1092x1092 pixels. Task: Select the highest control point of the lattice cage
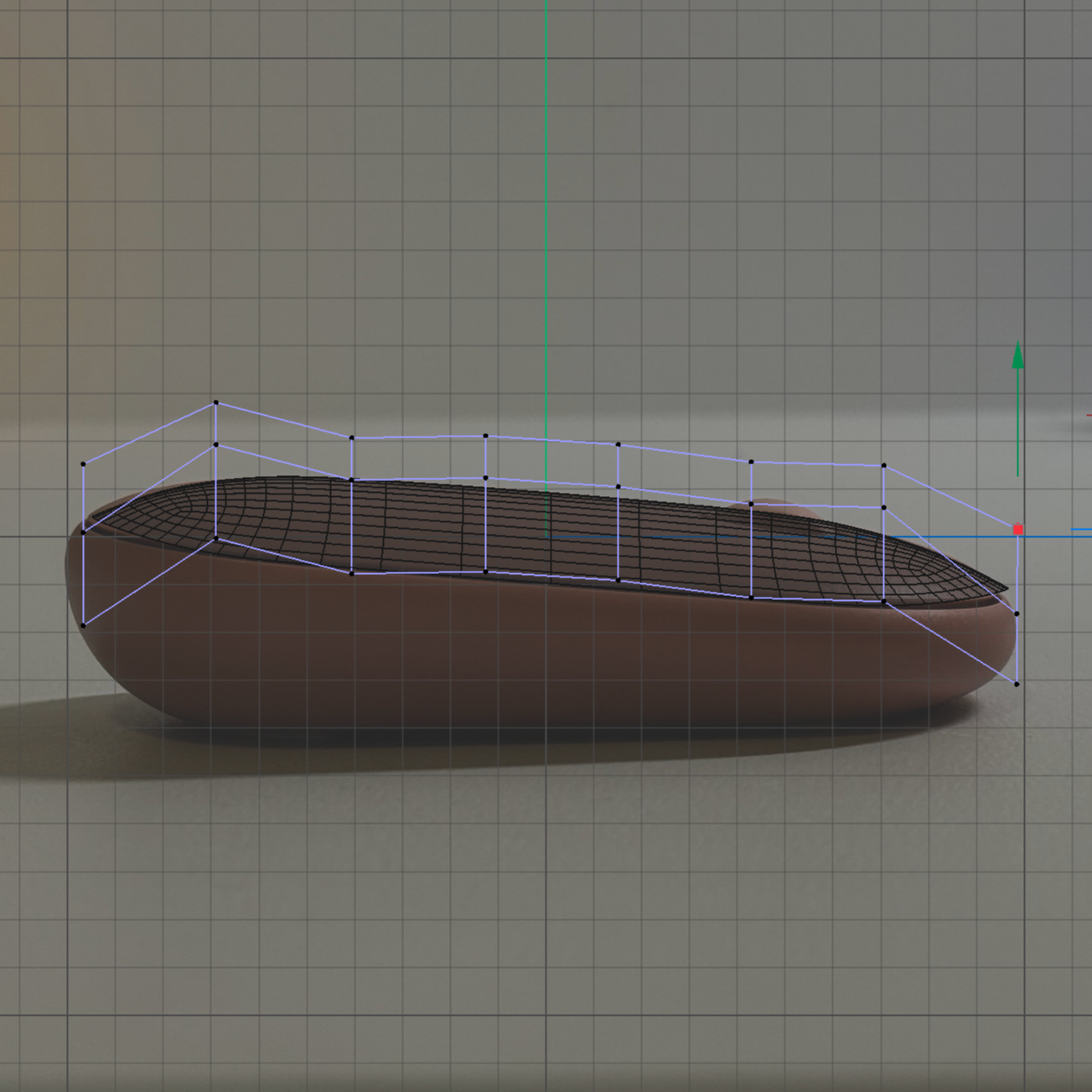tap(215, 402)
